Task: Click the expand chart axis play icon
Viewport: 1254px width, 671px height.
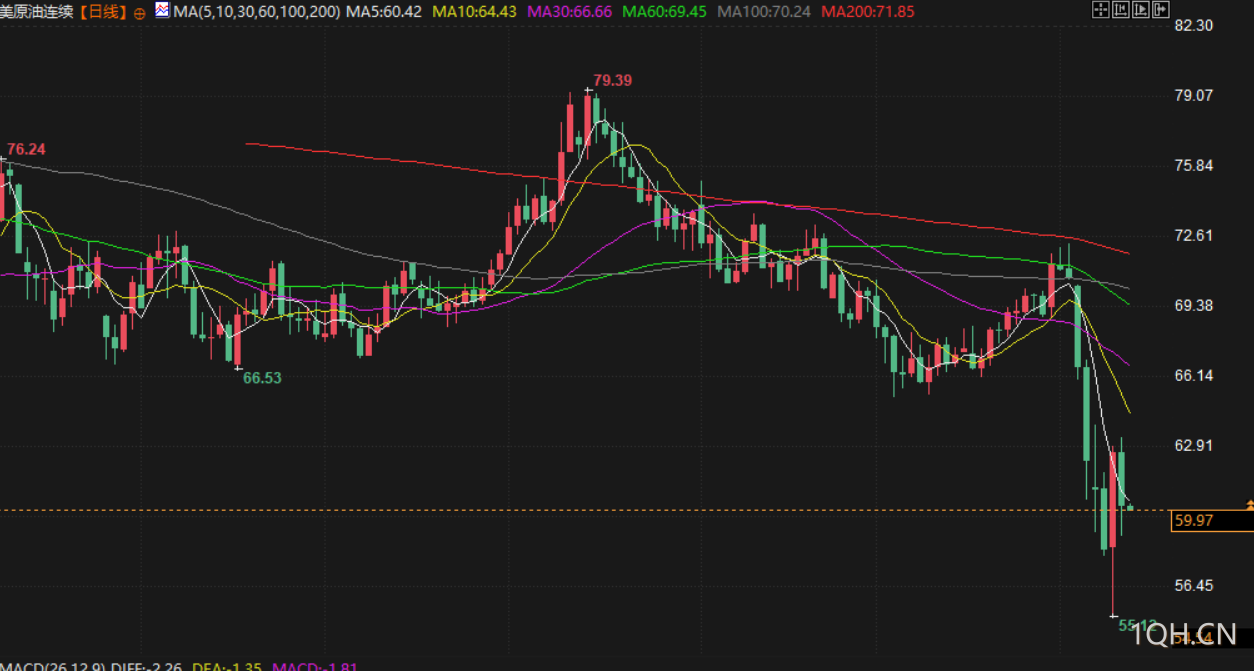Action: pos(1141,10)
